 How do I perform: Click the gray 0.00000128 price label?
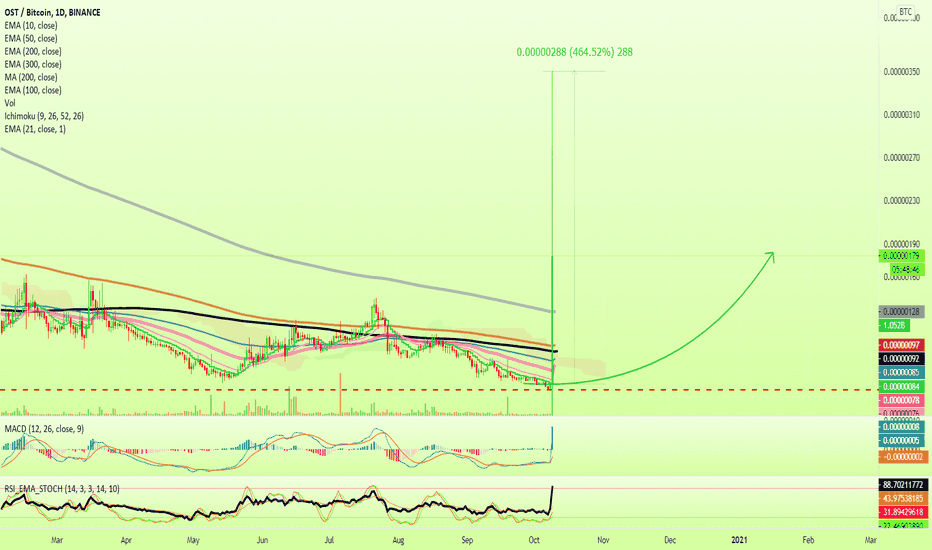[902, 312]
